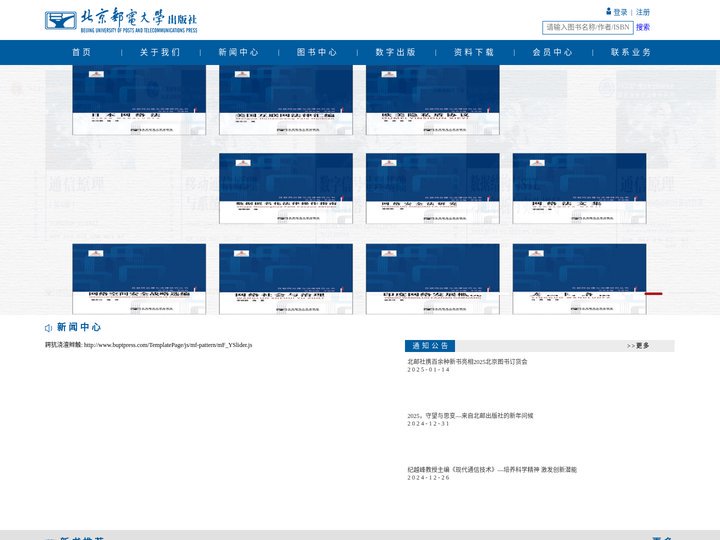Select 数字出版 in the navigation bar
This screenshot has width=720, height=540.
tap(396, 52)
